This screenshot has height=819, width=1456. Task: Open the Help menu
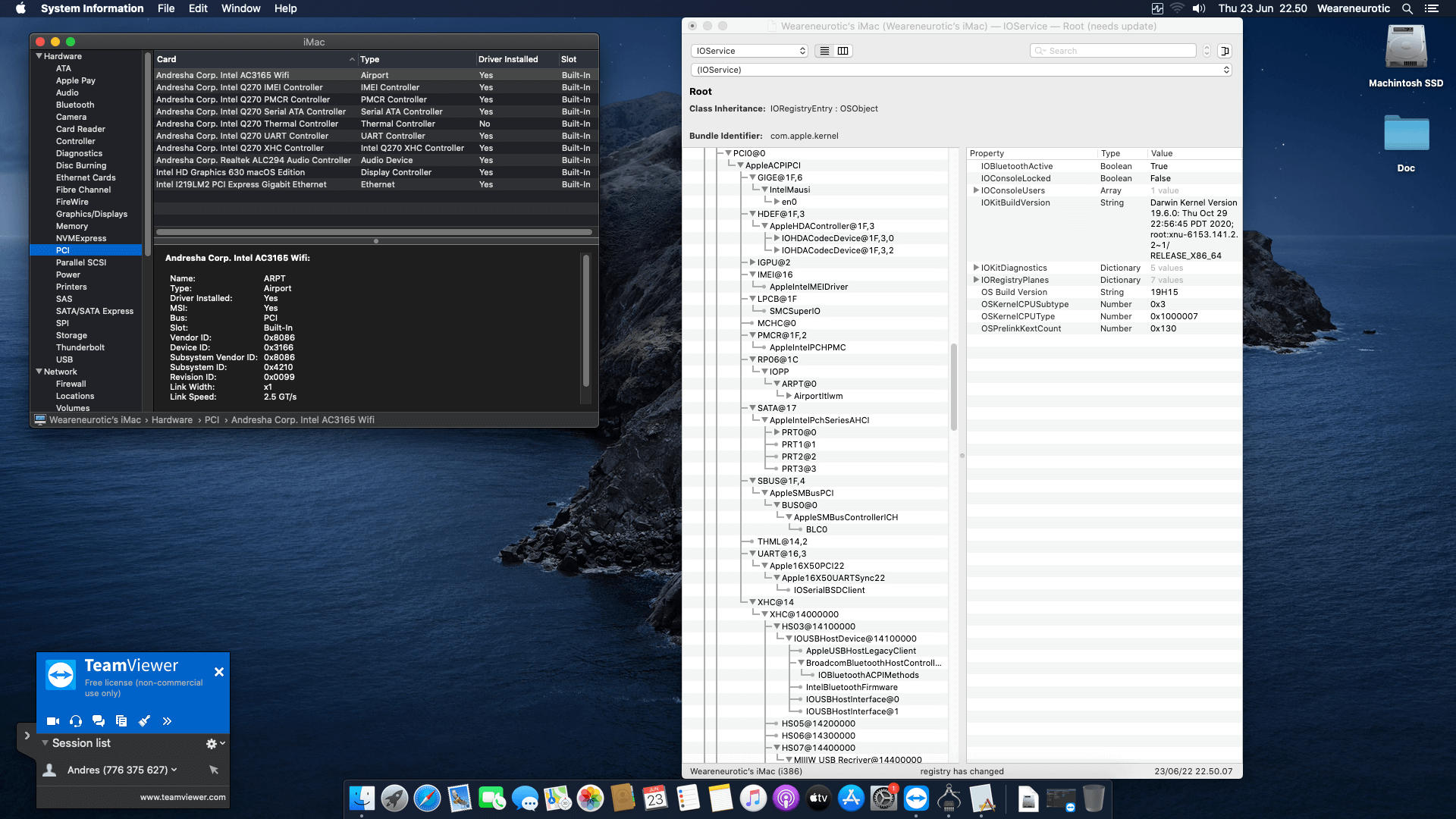(285, 8)
